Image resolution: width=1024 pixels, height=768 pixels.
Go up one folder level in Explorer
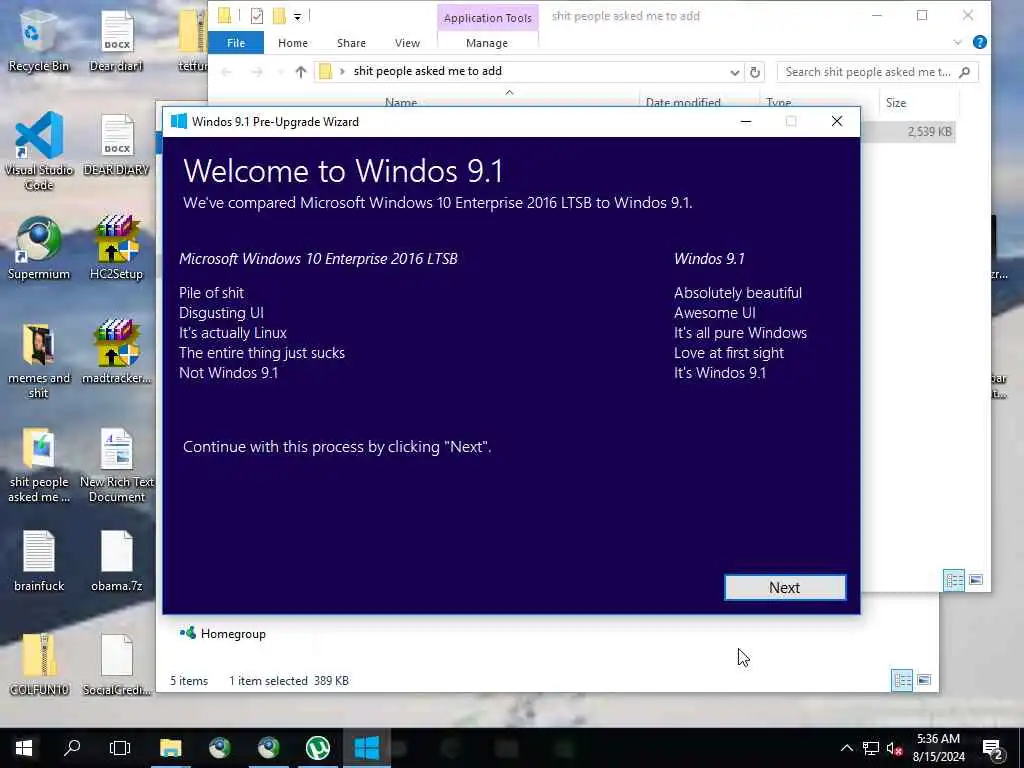click(x=300, y=72)
